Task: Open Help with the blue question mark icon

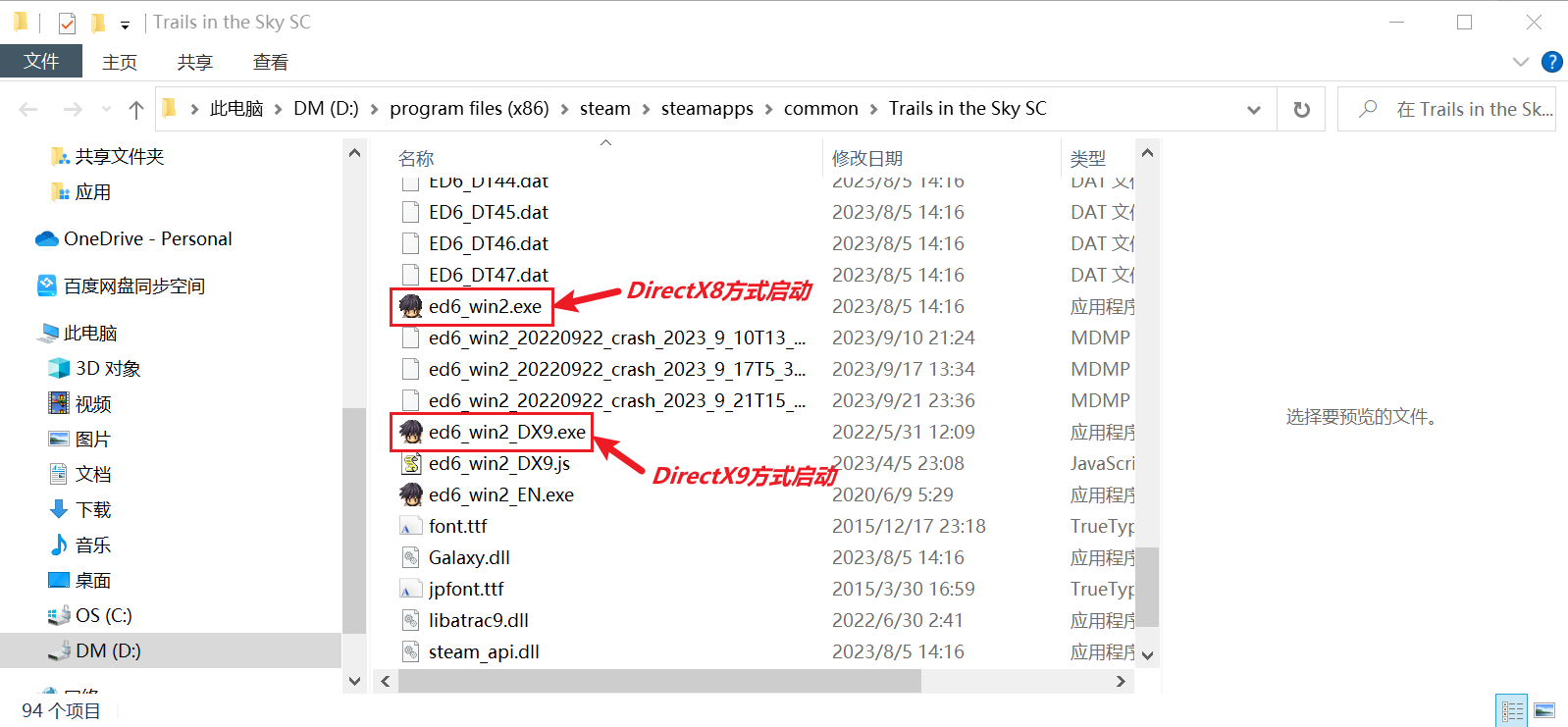Action: (x=1552, y=62)
